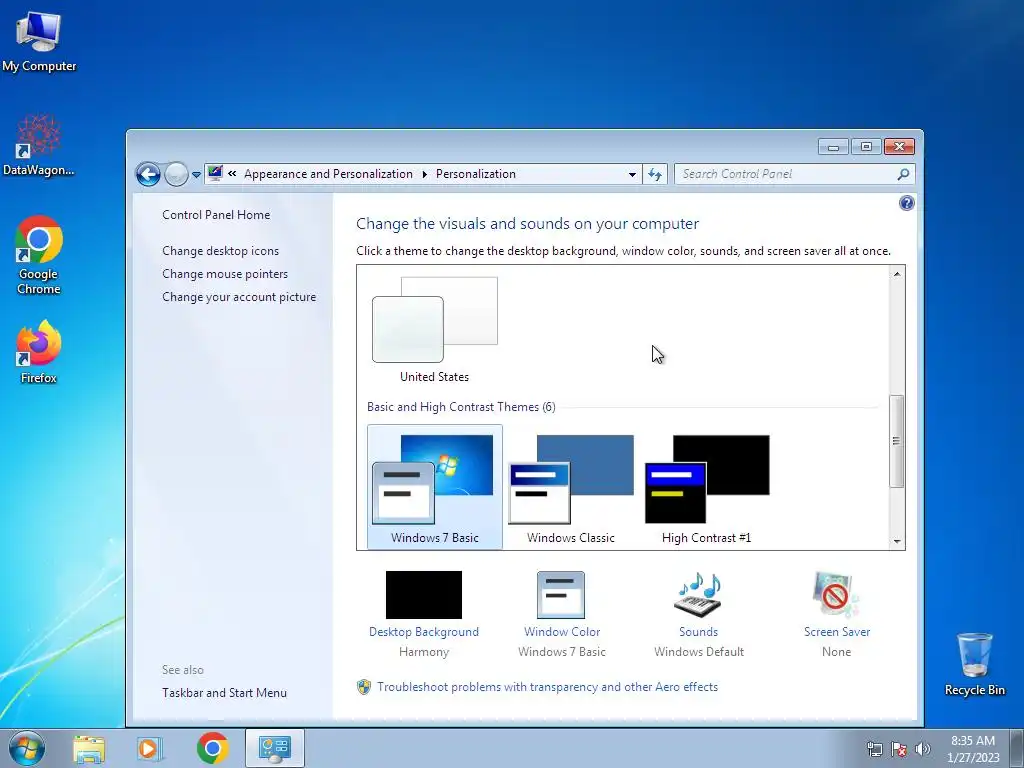1024x768 pixels.
Task: Click theme list scroll down arrow
Action: pyautogui.click(x=897, y=541)
